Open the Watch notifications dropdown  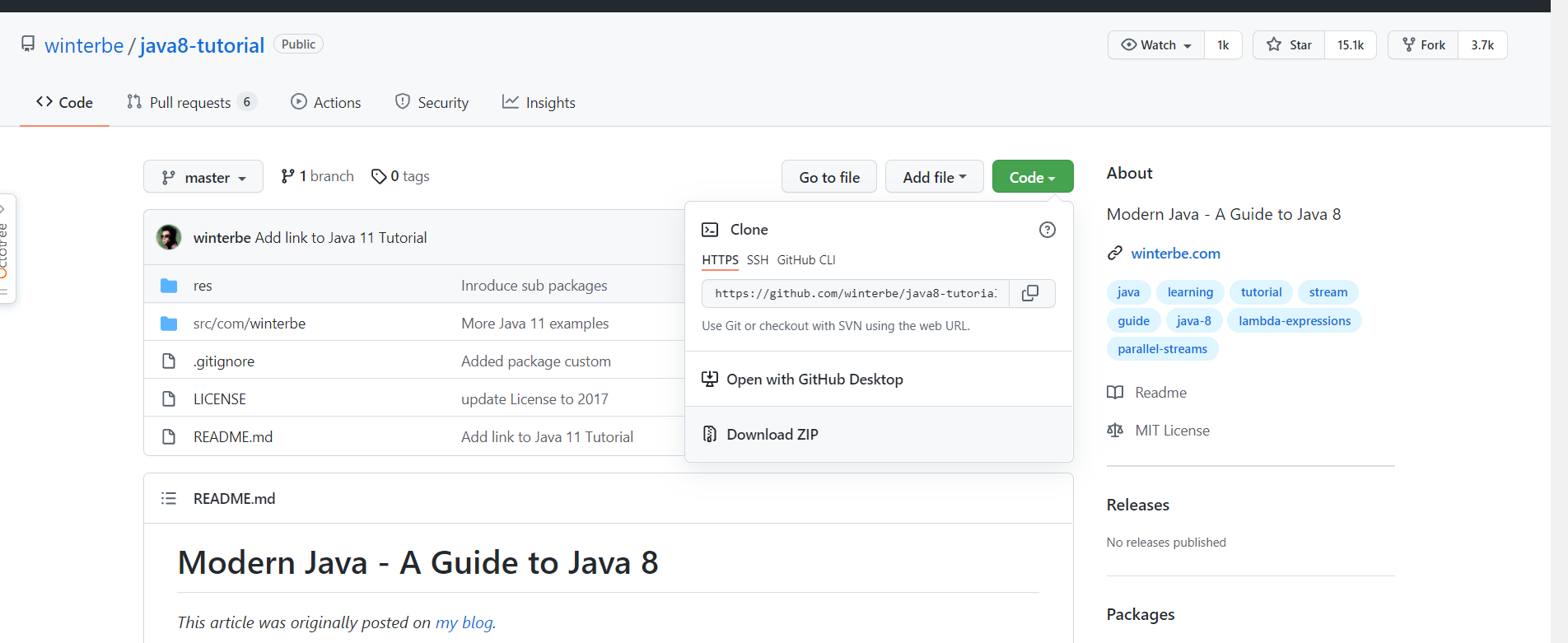[1156, 44]
